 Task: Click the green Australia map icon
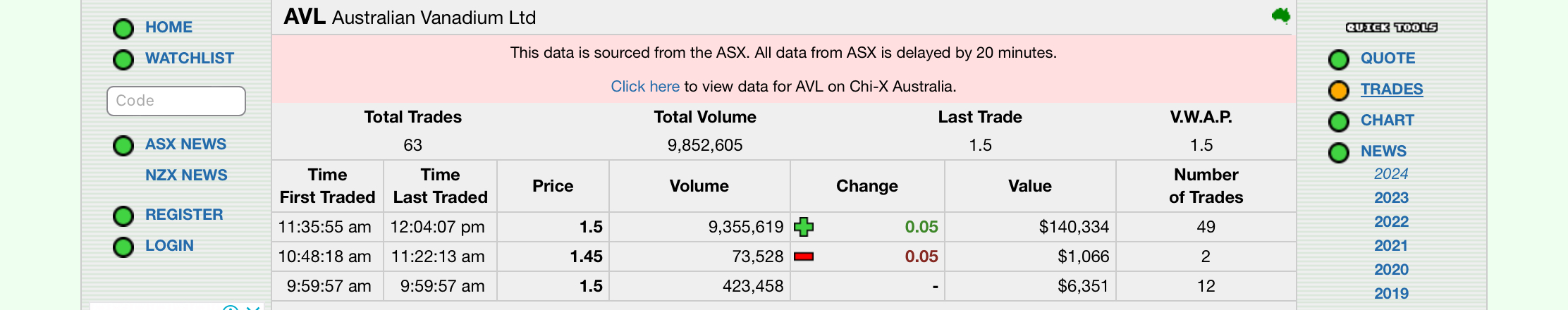[1281, 15]
